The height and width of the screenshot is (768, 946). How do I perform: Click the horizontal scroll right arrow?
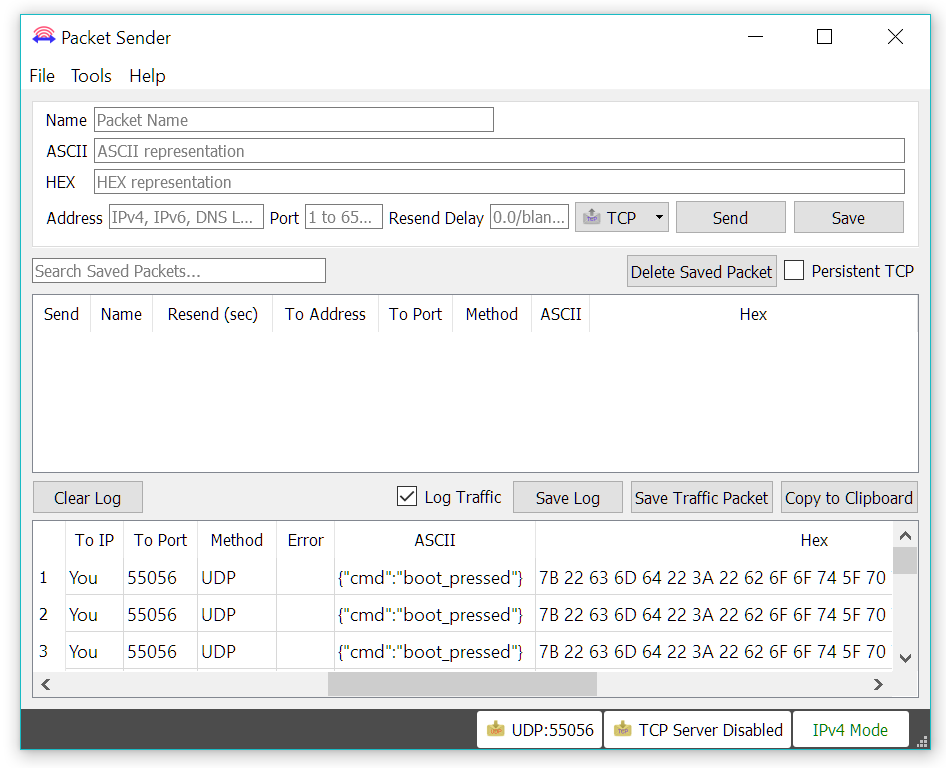[878, 684]
